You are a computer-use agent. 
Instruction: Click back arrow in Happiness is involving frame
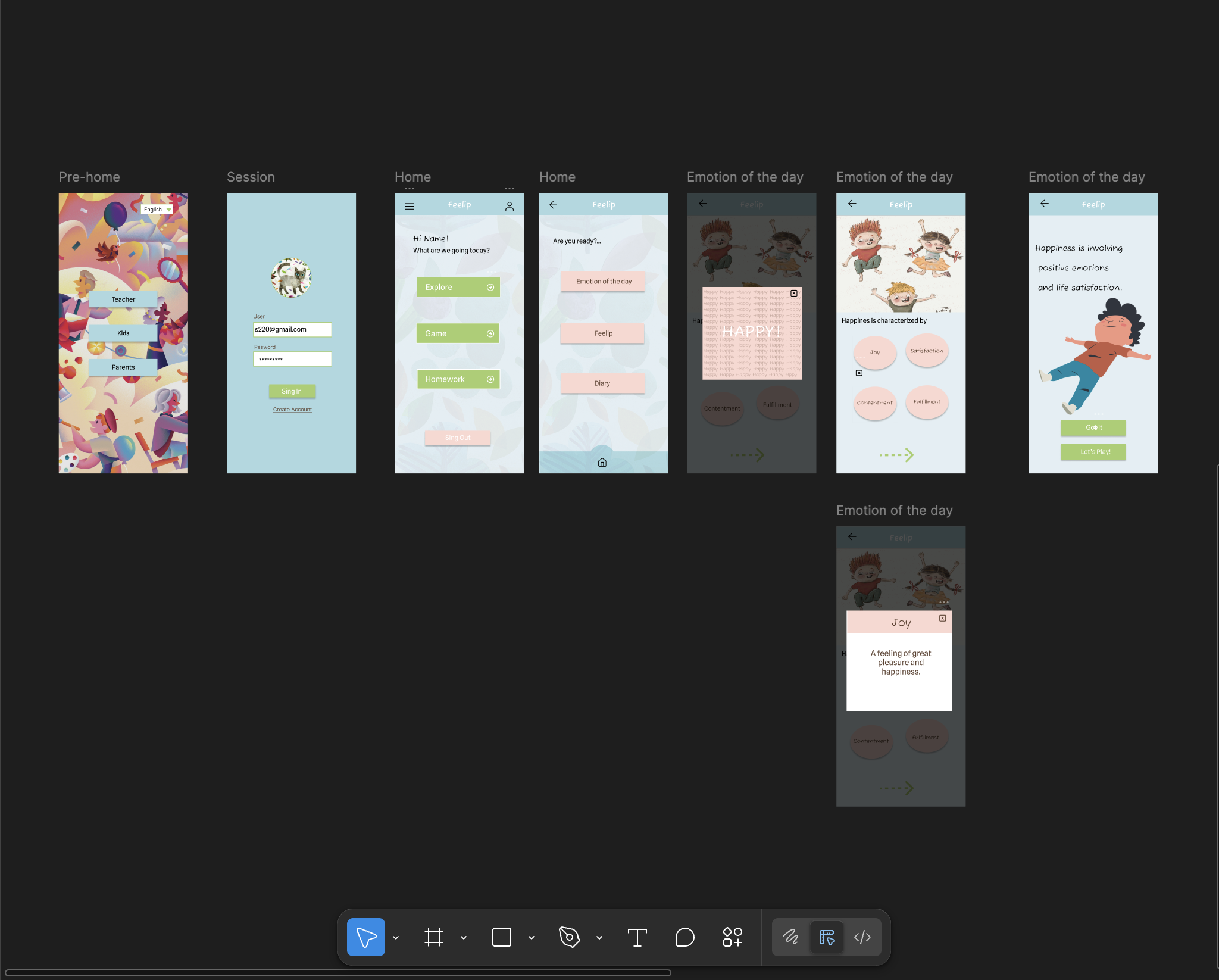[1045, 204]
